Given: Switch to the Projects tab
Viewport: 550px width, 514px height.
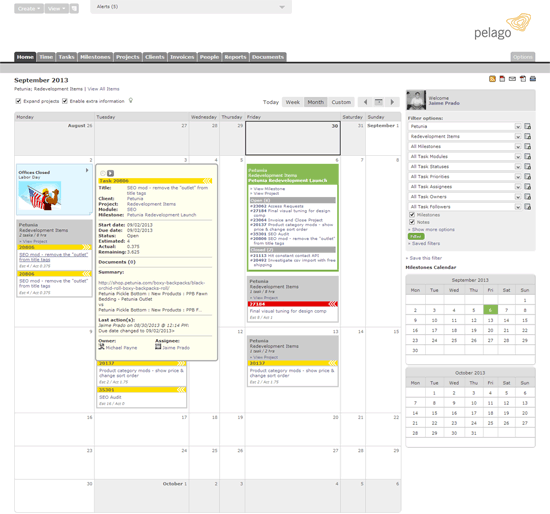Looking at the screenshot, I should tap(128, 57).
